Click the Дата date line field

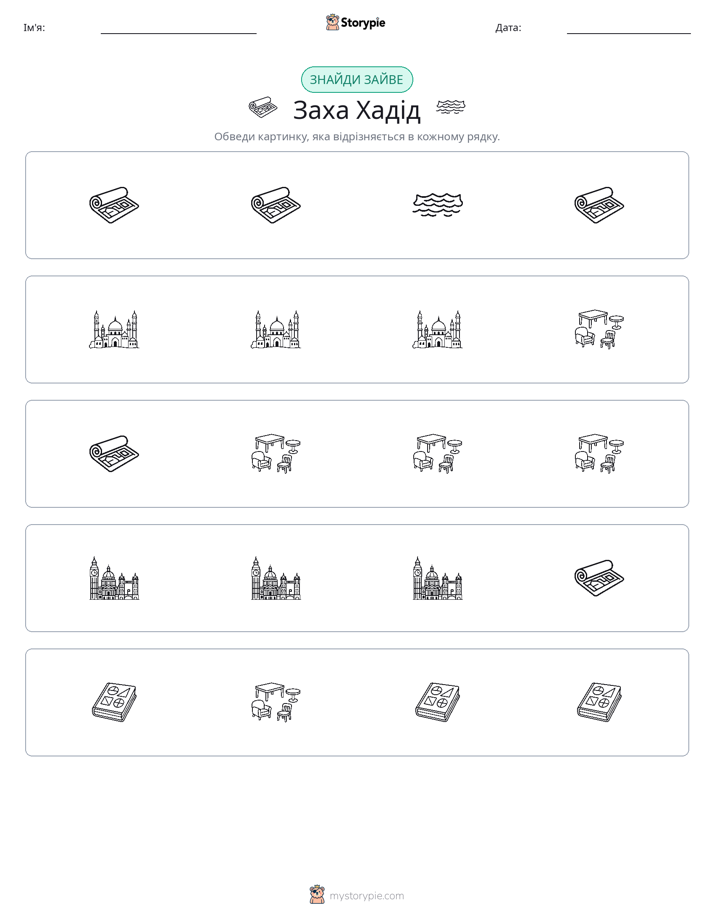click(629, 28)
